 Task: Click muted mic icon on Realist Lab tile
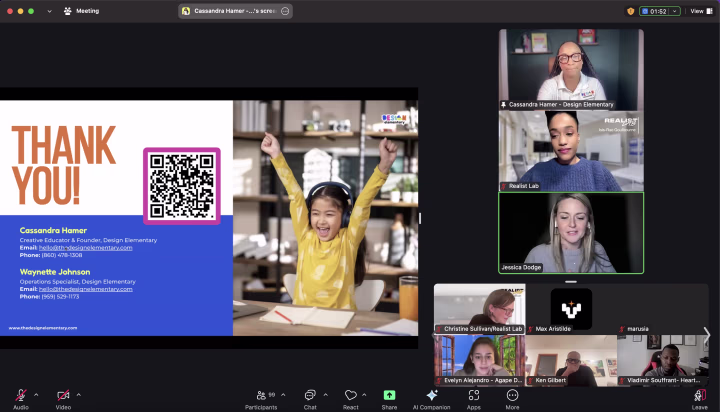click(x=504, y=186)
